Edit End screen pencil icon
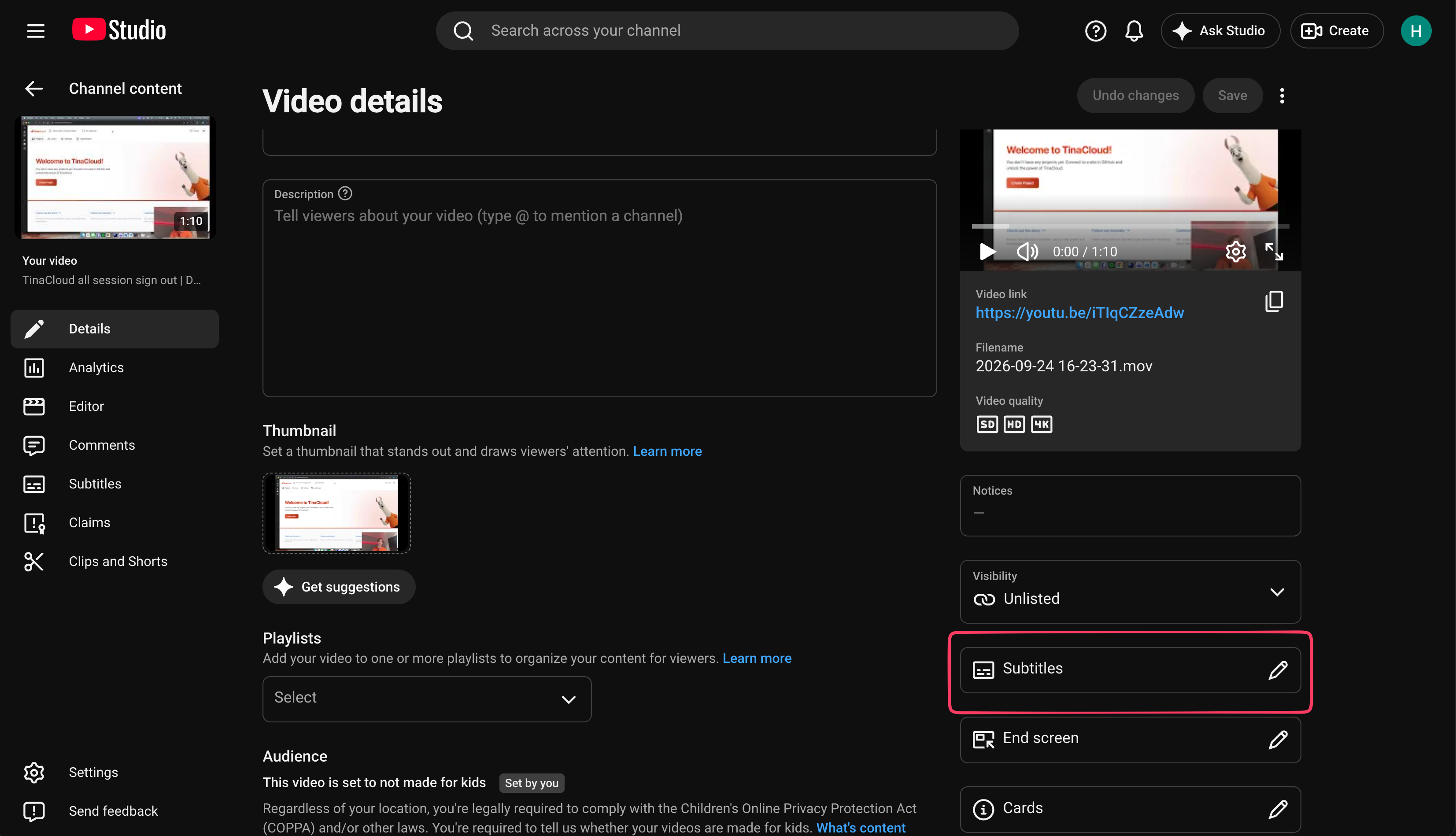This screenshot has height=836, width=1456. 1278,740
